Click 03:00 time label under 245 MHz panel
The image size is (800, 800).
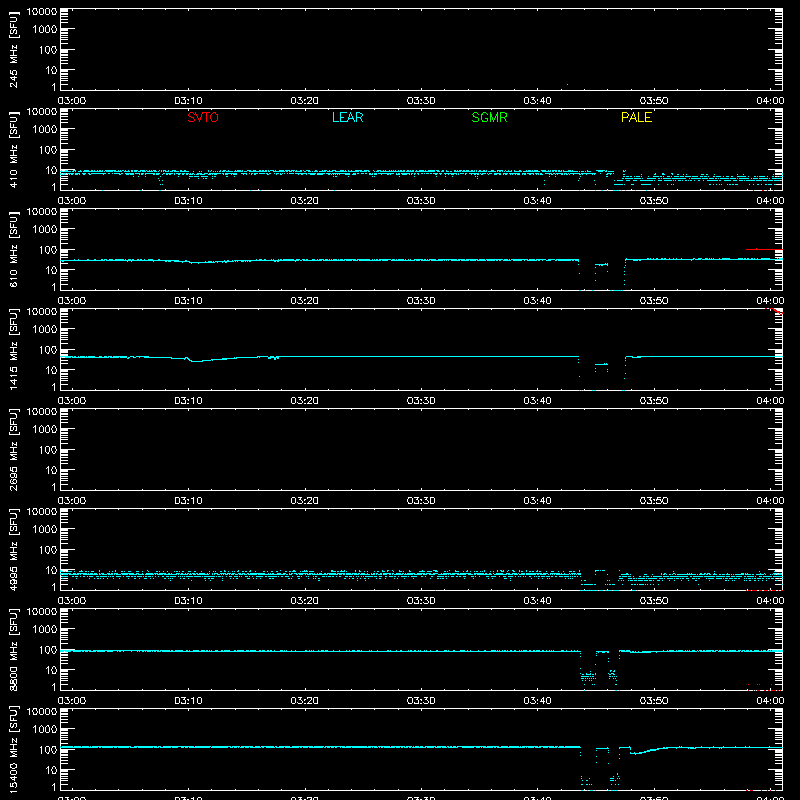(72, 101)
